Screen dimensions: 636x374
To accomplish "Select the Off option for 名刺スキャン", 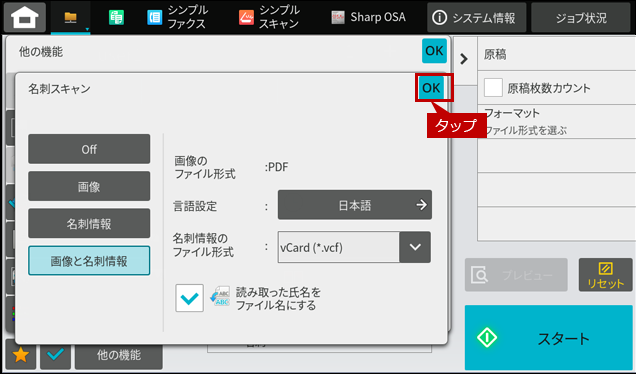I will coord(89,149).
